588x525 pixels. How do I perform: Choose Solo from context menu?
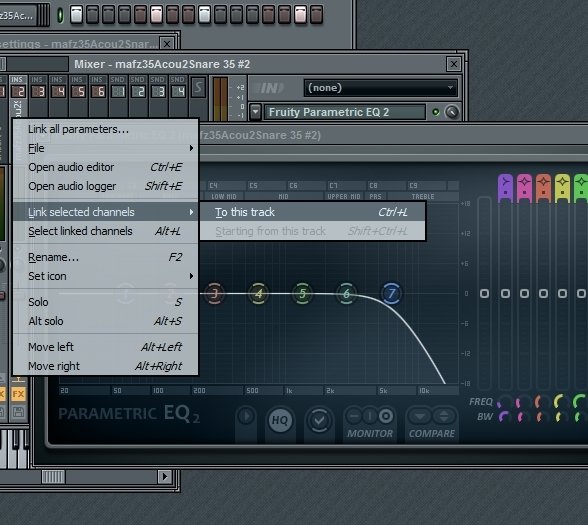105,302
